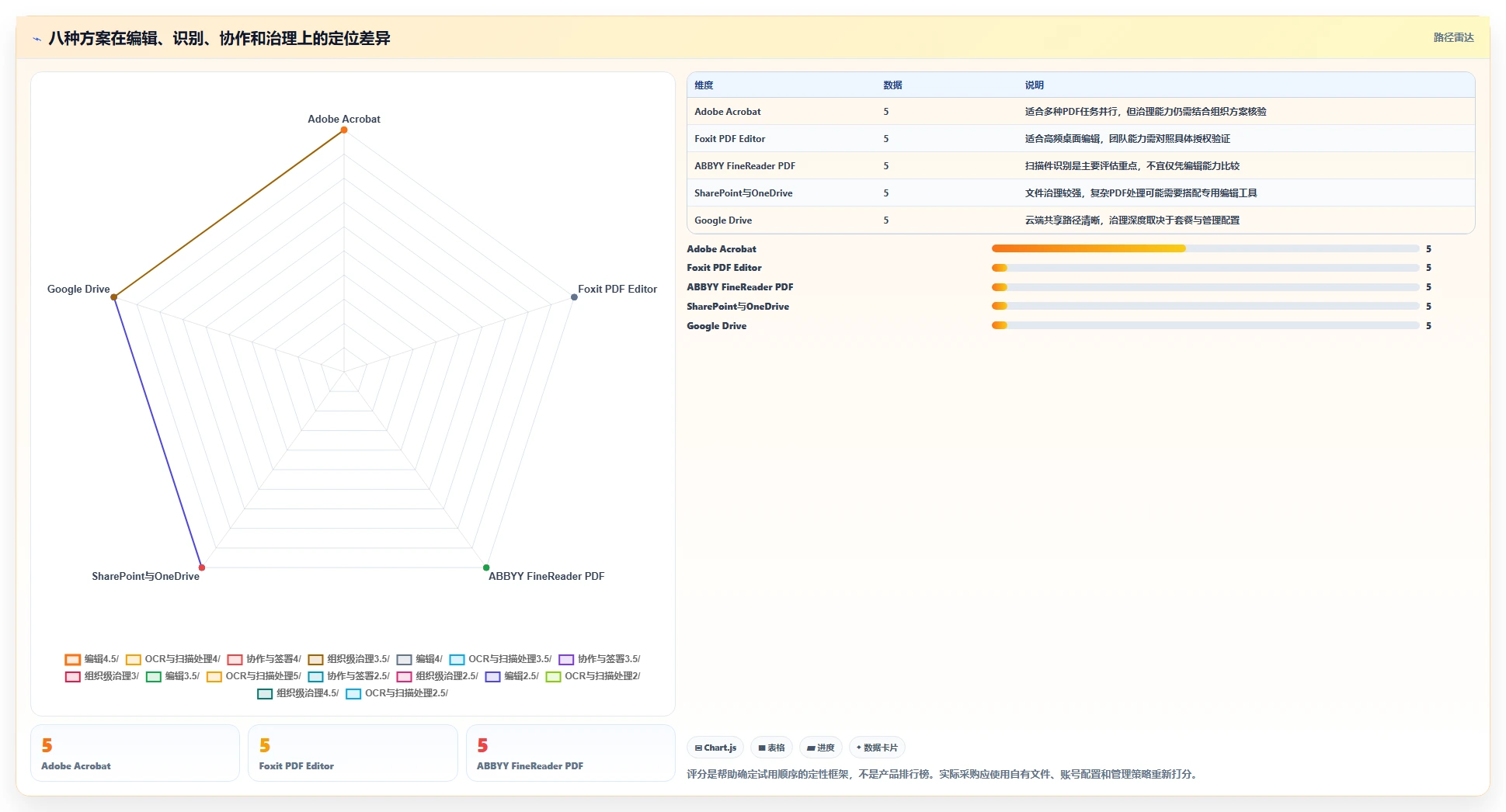Toggle the 组织级治理3/ legend dataset
Viewport: 1506px width, 812px height.
coord(102,676)
